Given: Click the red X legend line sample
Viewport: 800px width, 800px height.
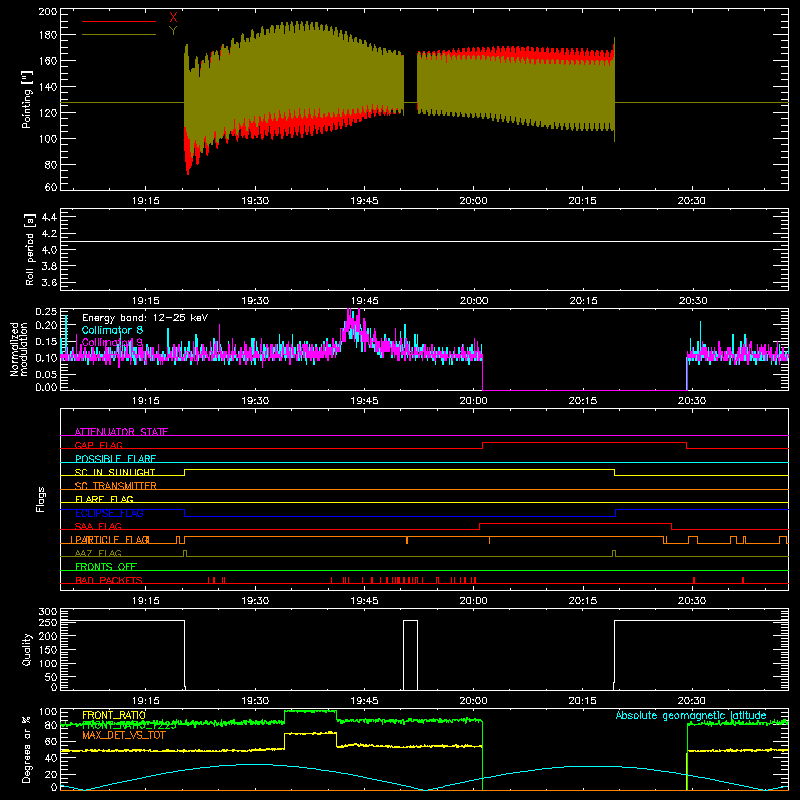Looking at the screenshot, I should click(x=119, y=21).
